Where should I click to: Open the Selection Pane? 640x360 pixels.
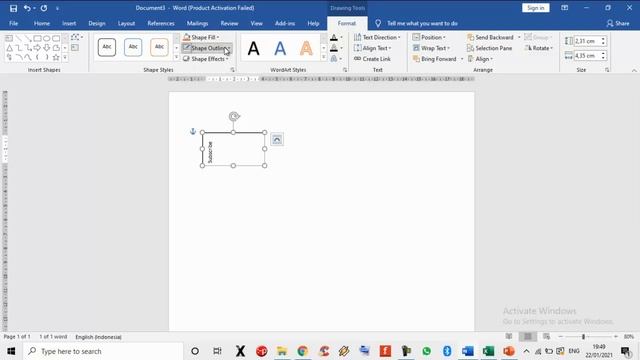click(x=490, y=48)
